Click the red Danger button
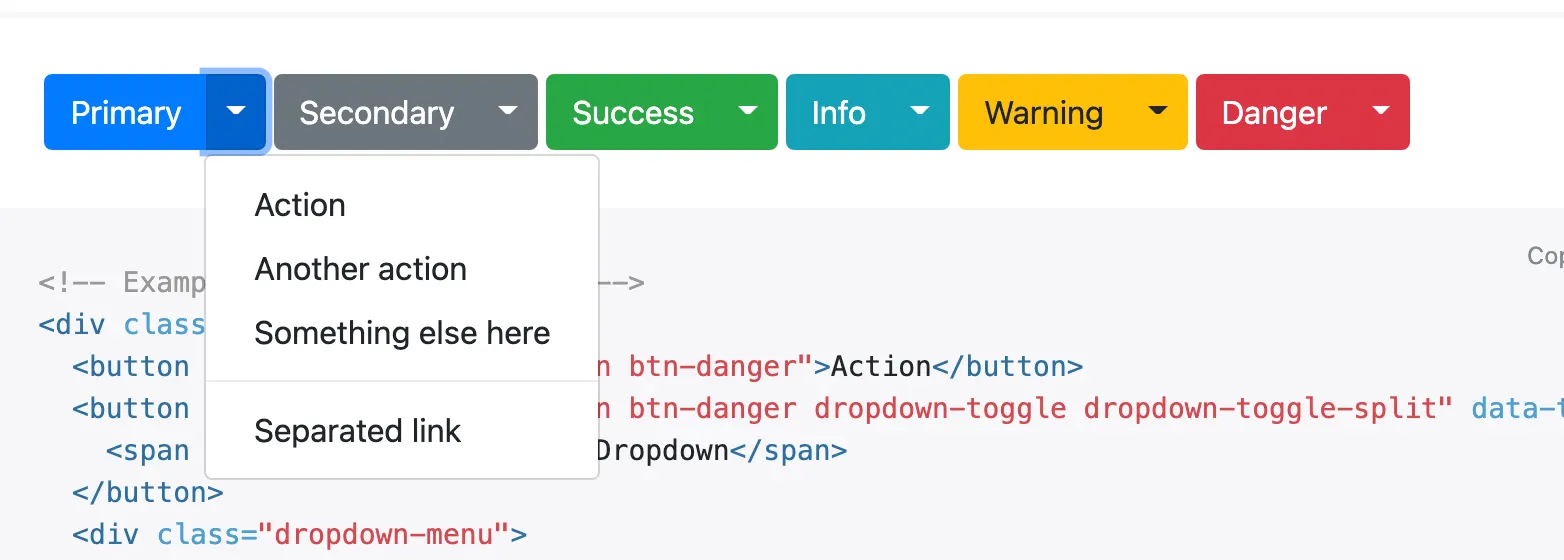 point(1274,112)
